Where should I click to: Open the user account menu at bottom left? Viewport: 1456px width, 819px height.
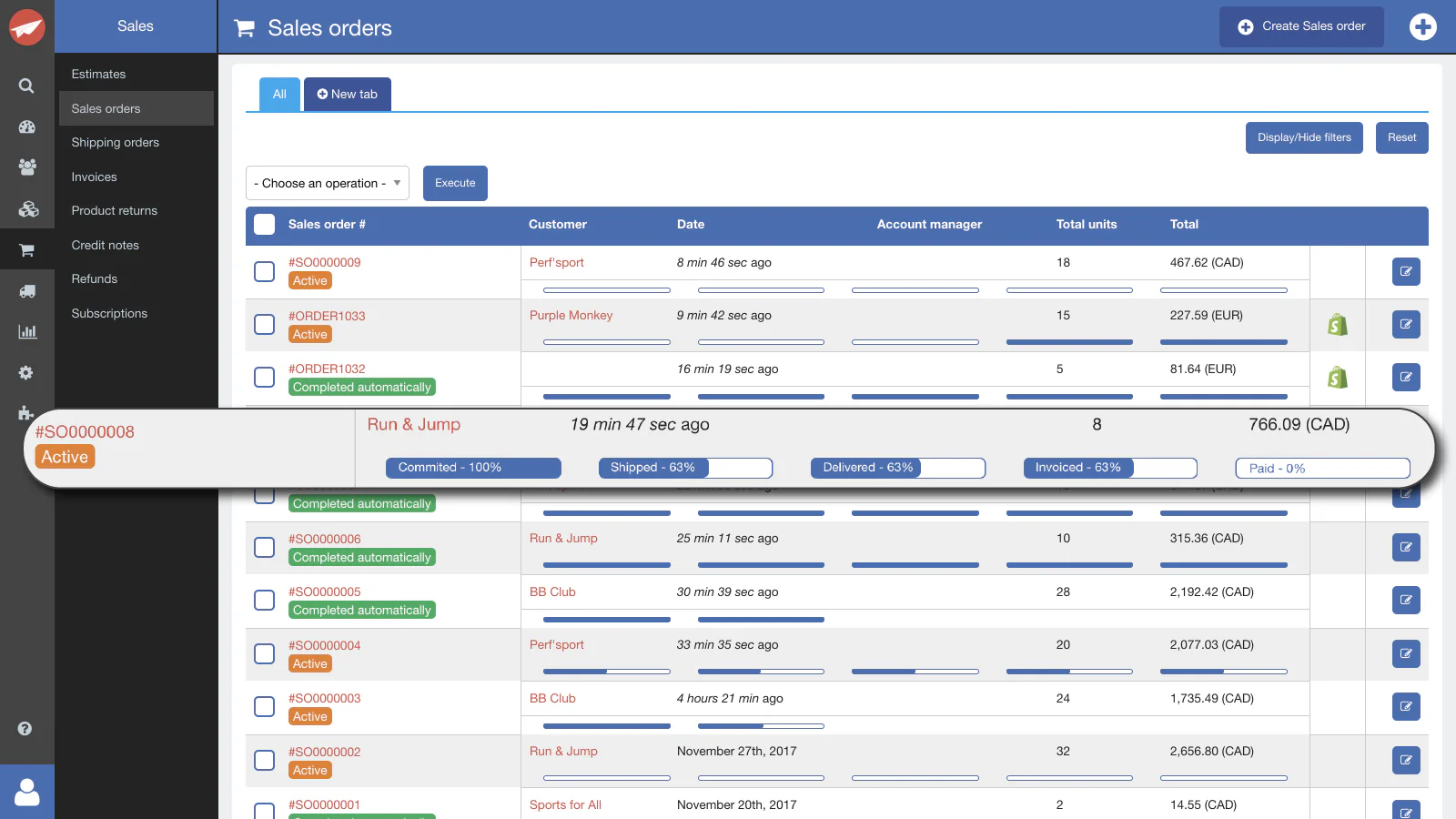[x=26, y=792]
